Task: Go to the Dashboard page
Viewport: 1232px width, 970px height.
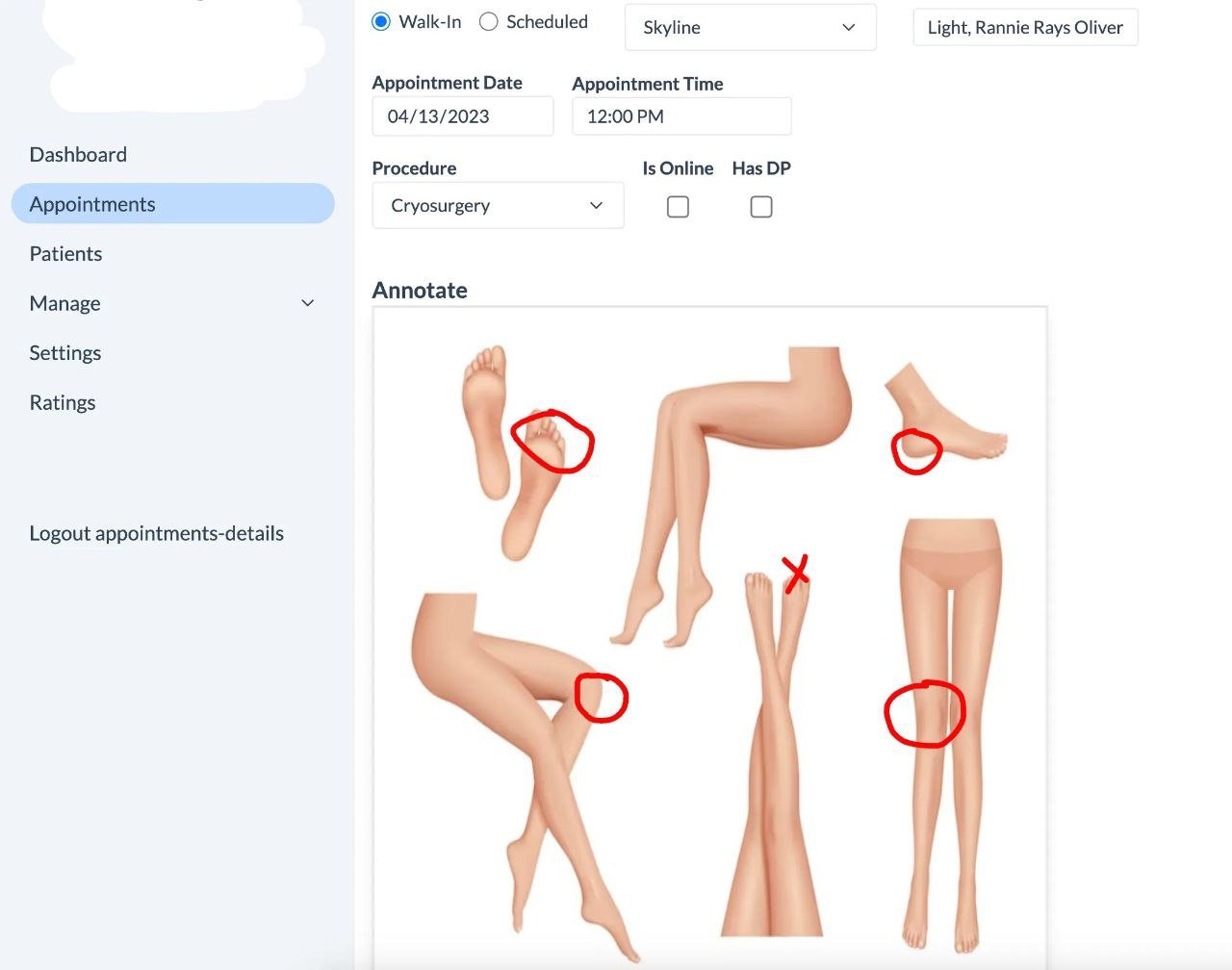Action: pyautogui.click(x=78, y=154)
